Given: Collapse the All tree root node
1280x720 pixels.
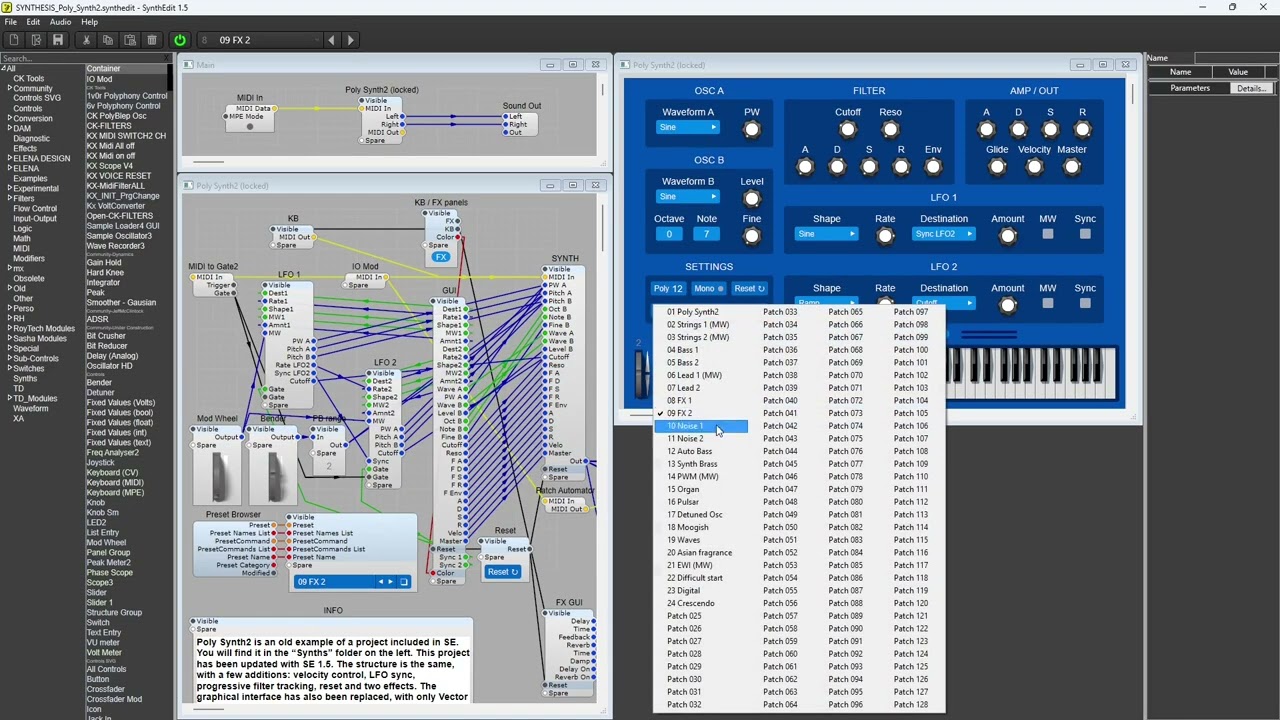Looking at the screenshot, I should click(x=4, y=69).
